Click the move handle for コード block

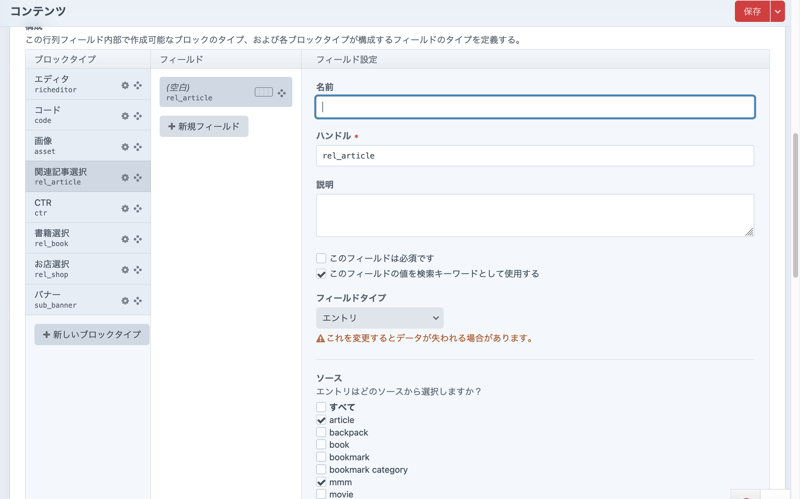coord(138,116)
